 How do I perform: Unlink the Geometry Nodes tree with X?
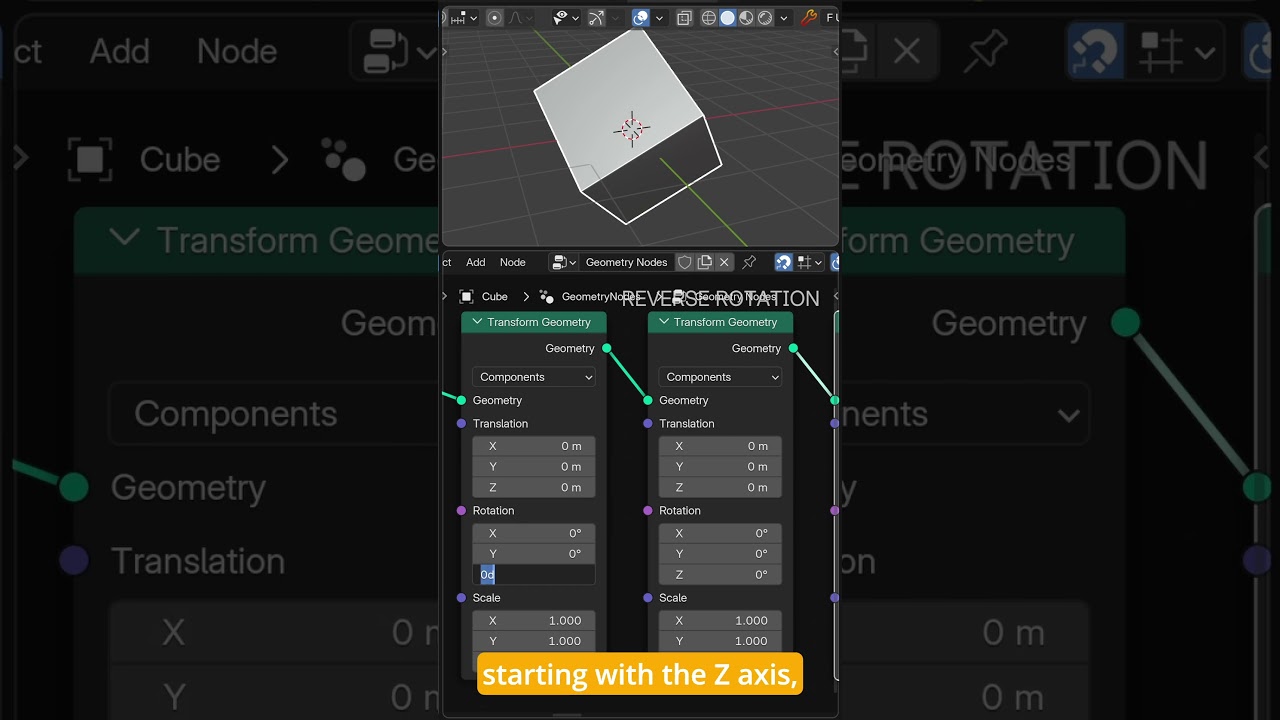pos(724,262)
